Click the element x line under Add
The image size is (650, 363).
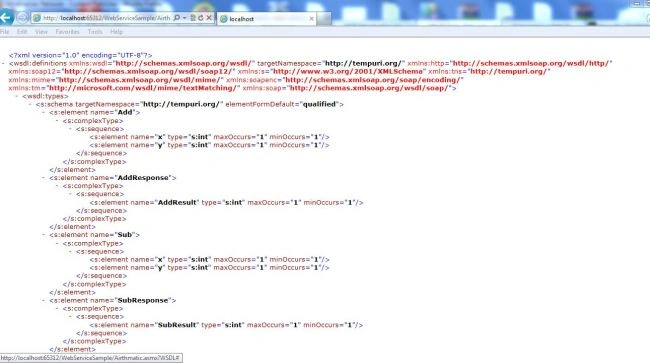point(210,137)
